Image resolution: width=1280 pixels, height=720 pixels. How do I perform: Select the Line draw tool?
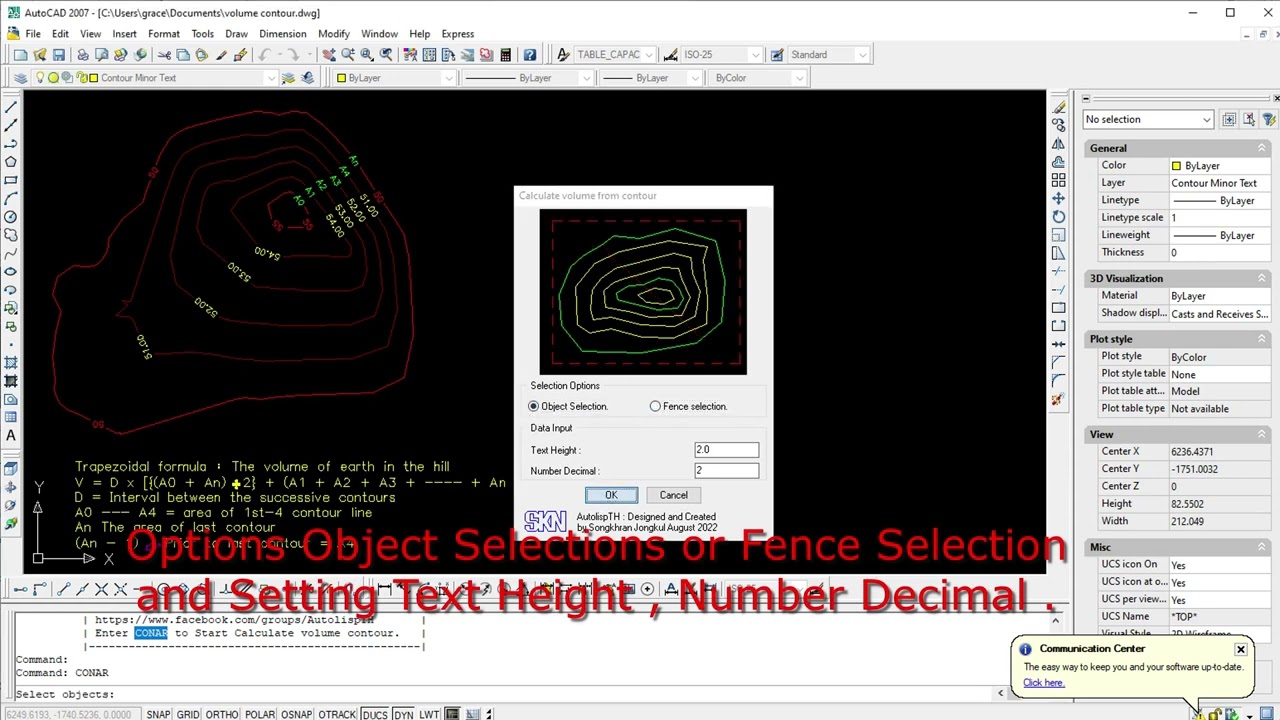pos(11,108)
